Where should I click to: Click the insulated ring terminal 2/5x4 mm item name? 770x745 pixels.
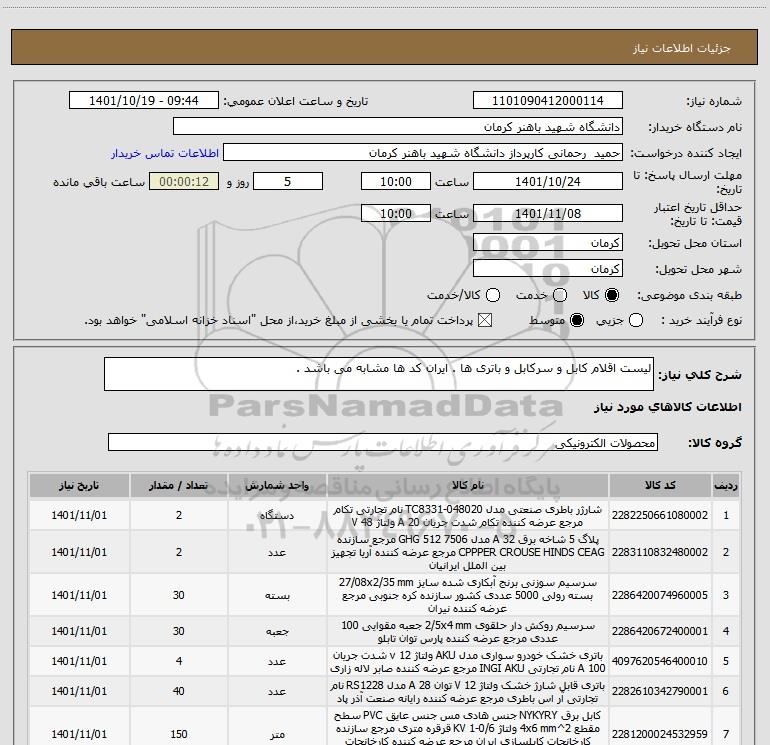[x=468, y=632]
